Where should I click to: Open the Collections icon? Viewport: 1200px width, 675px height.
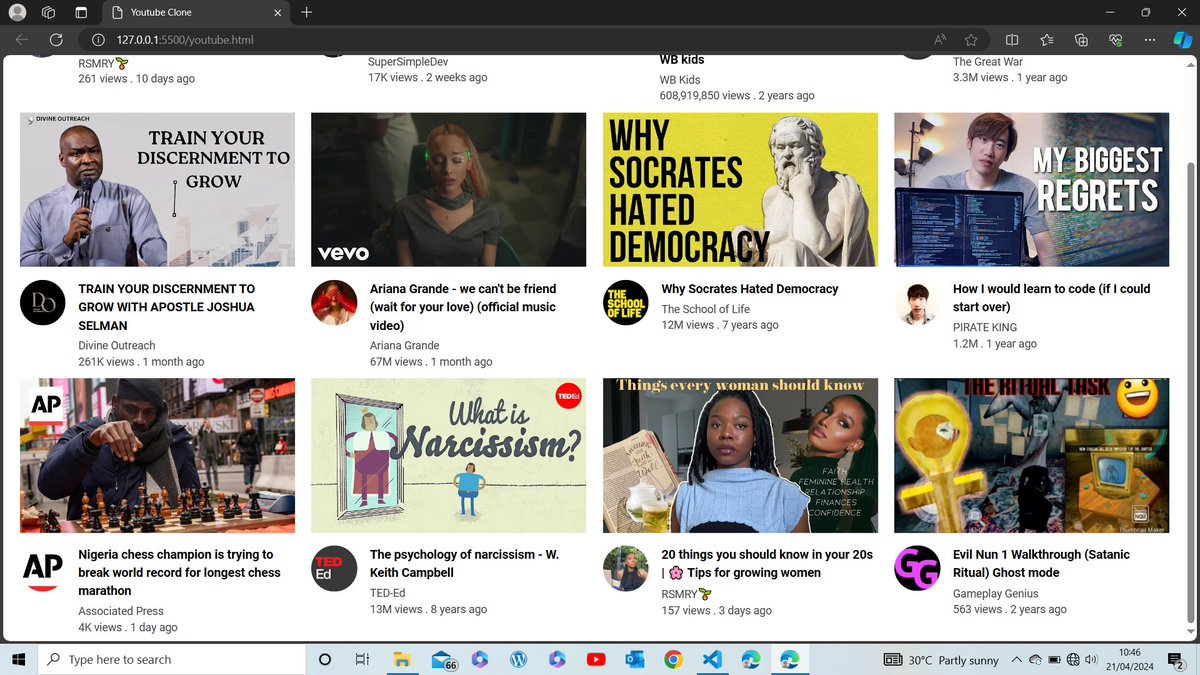click(1081, 40)
